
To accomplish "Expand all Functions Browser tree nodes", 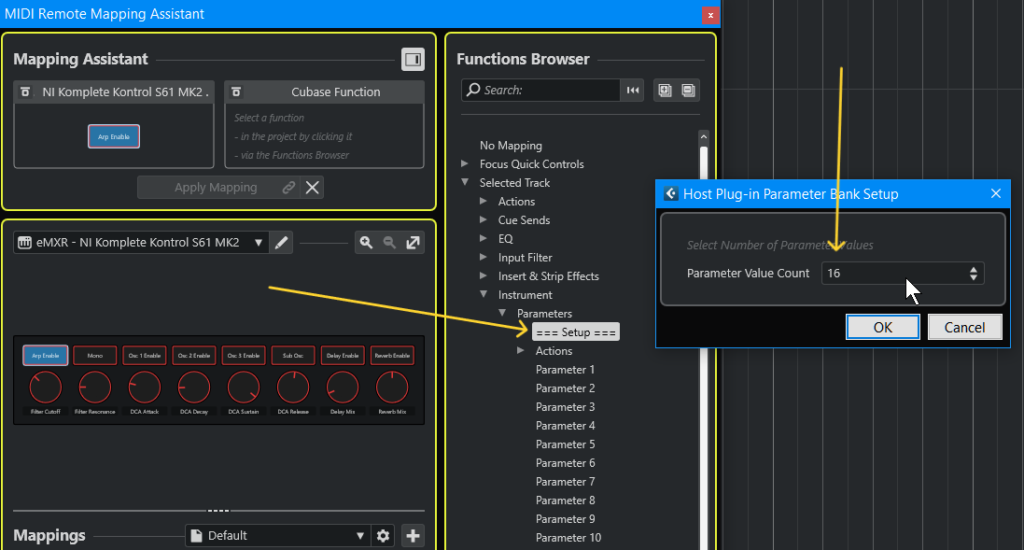I will click(x=665, y=90).
